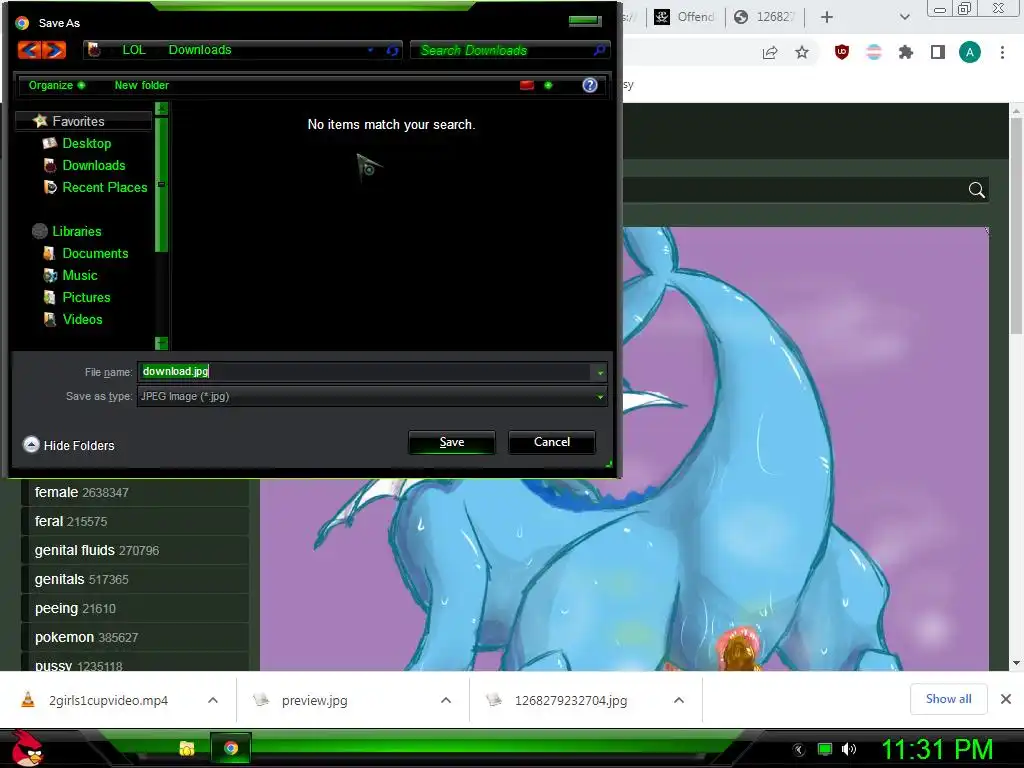Click New folder in the toolbar

[x=142, y=85]
